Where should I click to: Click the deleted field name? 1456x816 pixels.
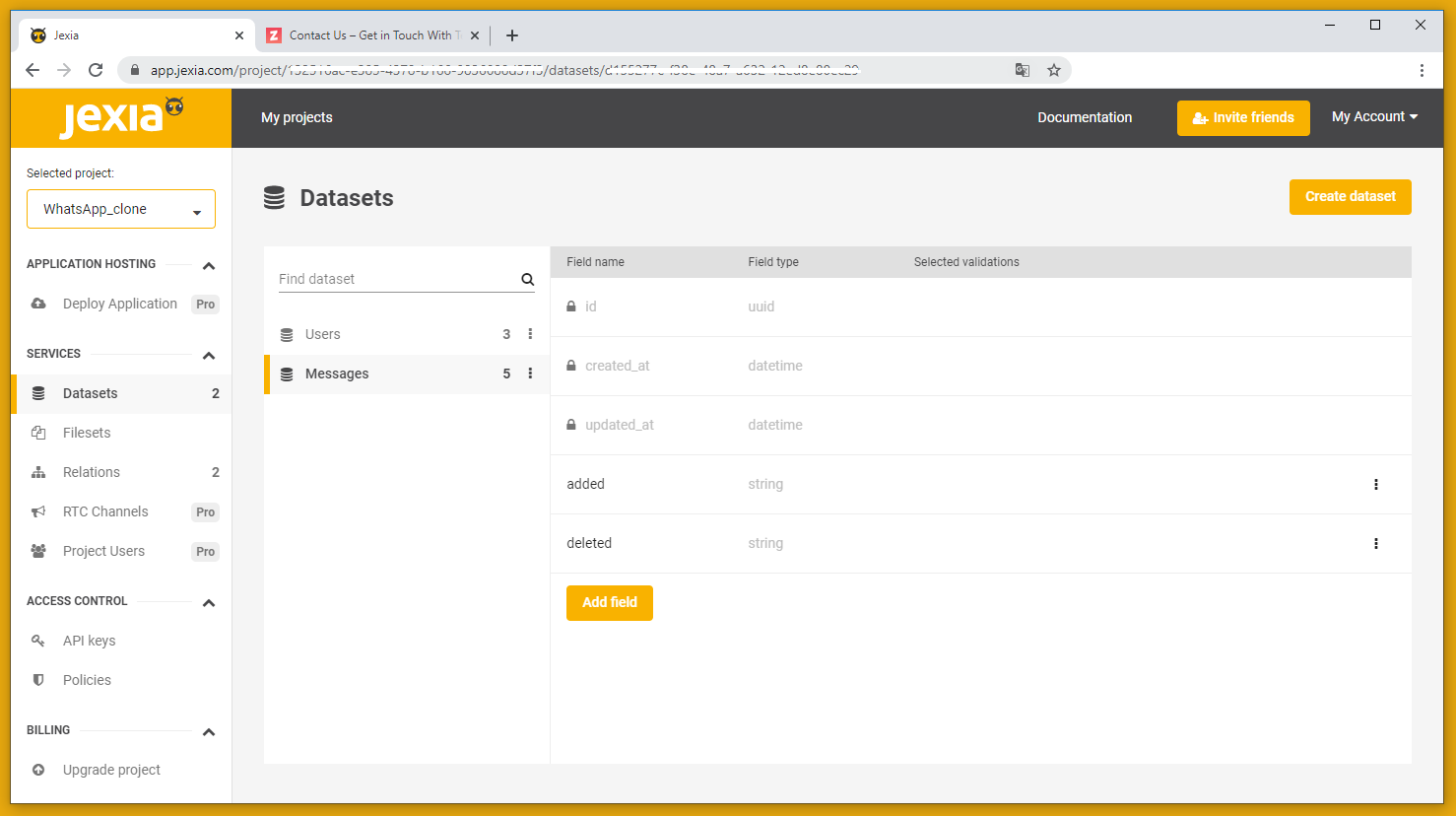coord(589,543)
